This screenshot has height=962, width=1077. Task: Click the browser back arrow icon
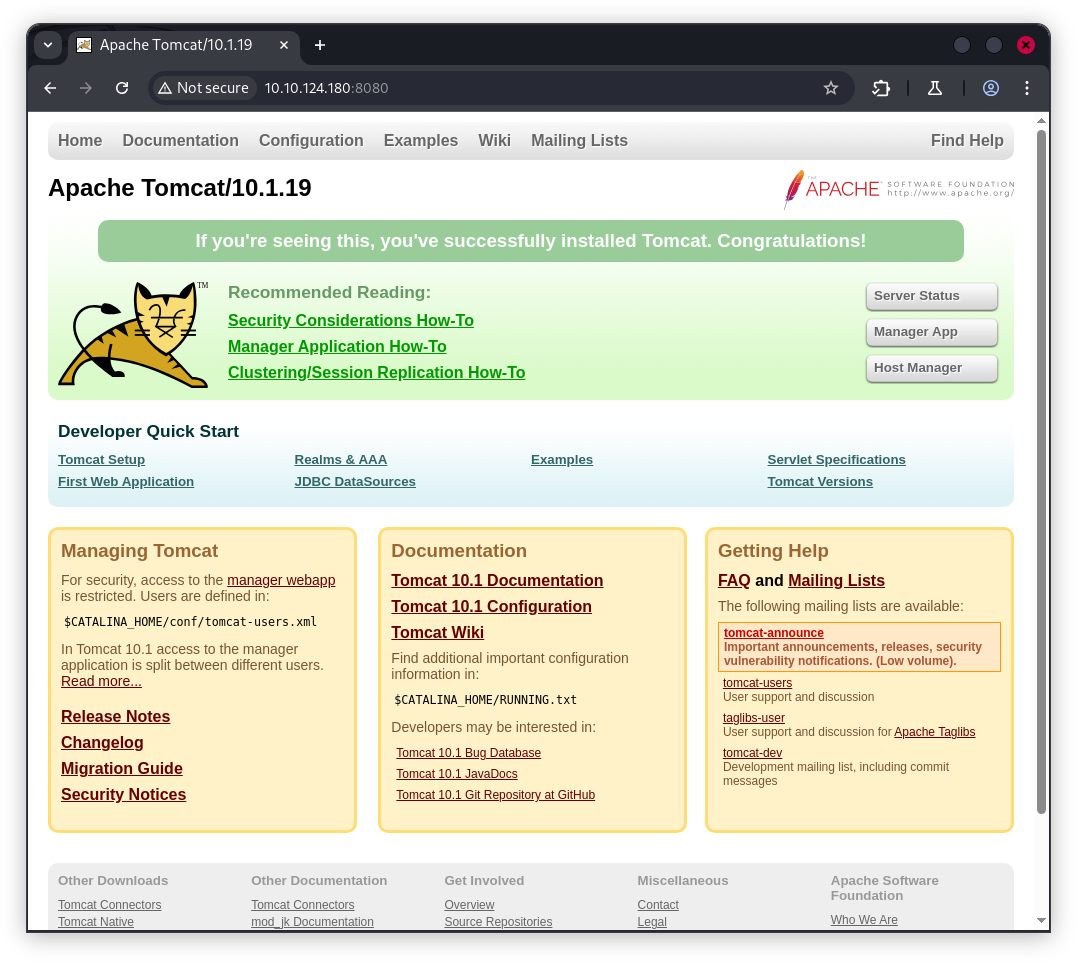(50, 88)
